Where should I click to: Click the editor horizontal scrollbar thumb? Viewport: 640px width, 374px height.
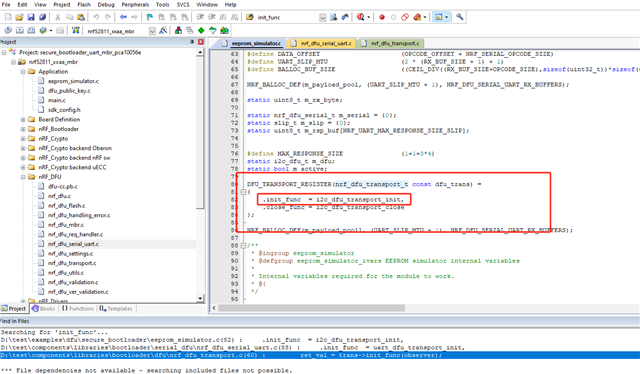[x=311, y=308]
